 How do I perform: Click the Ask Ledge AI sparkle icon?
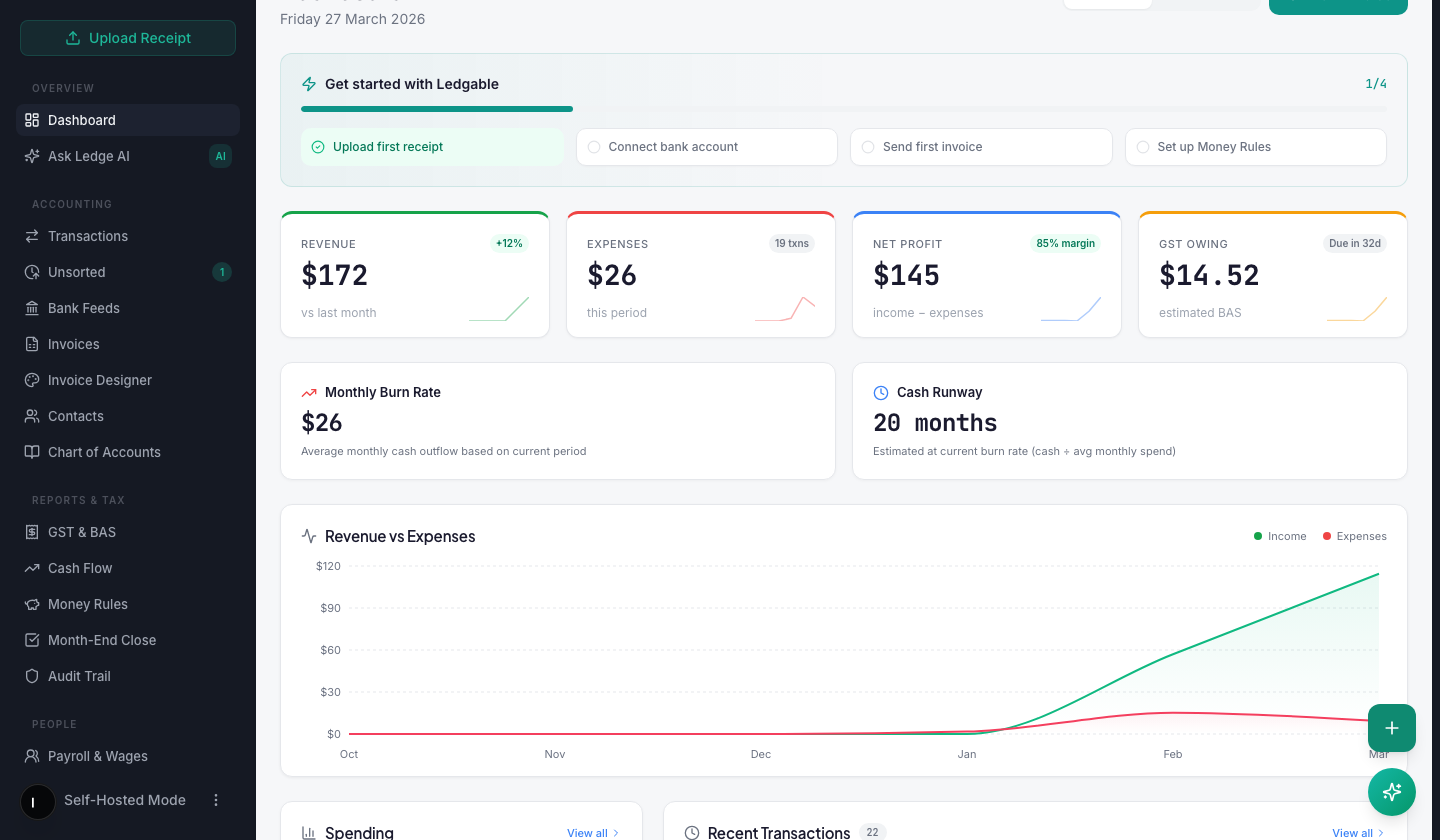[32, 156]
